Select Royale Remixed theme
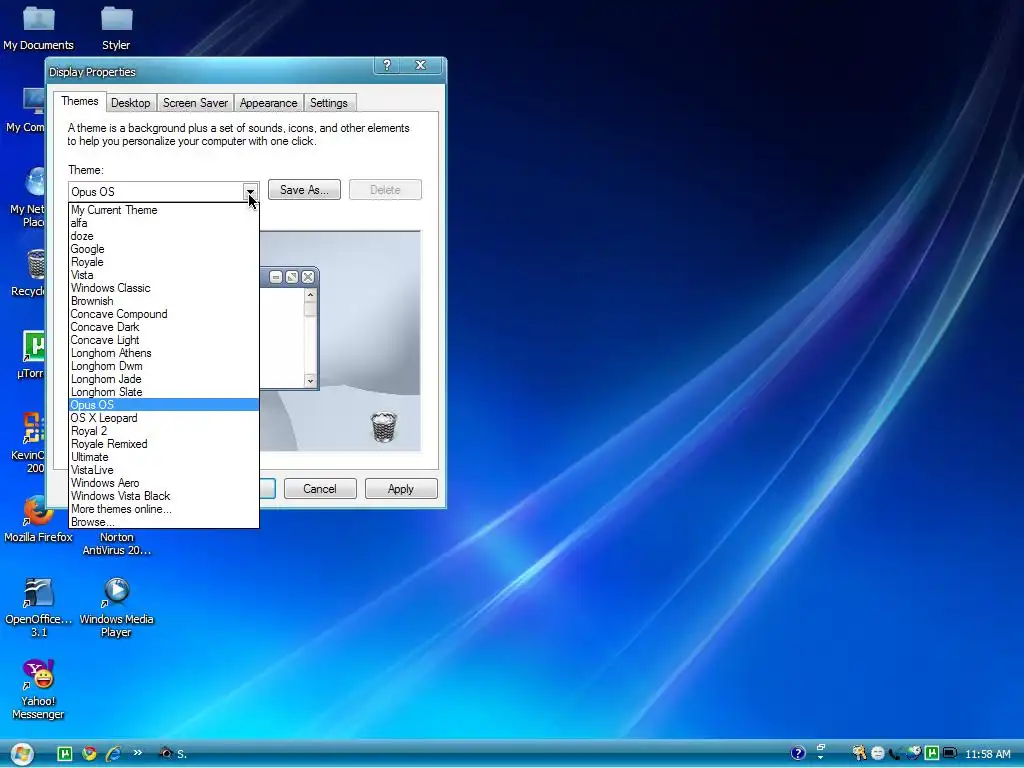This screenshot has width=1024, height=768. 164,444
